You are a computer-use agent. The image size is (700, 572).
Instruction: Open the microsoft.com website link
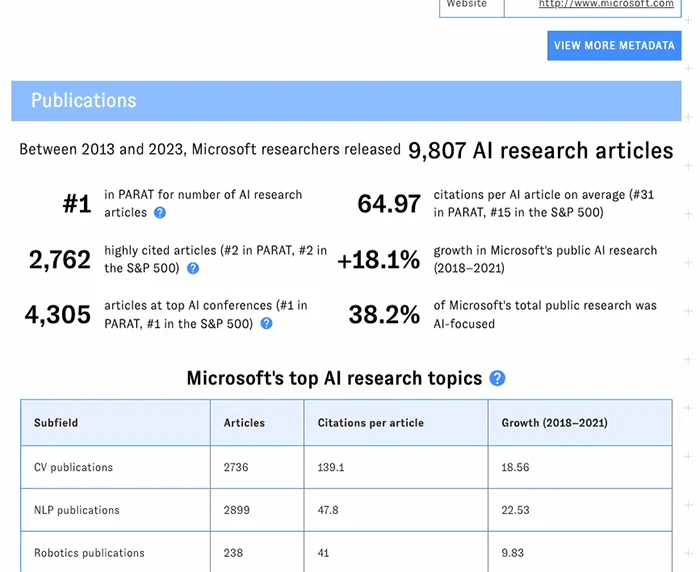tap(620, 5)
